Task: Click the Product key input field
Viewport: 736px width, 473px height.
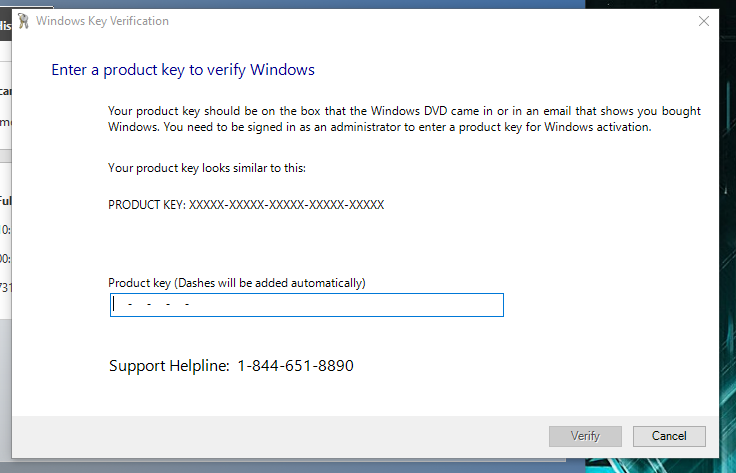Action: tap(307, 305)
